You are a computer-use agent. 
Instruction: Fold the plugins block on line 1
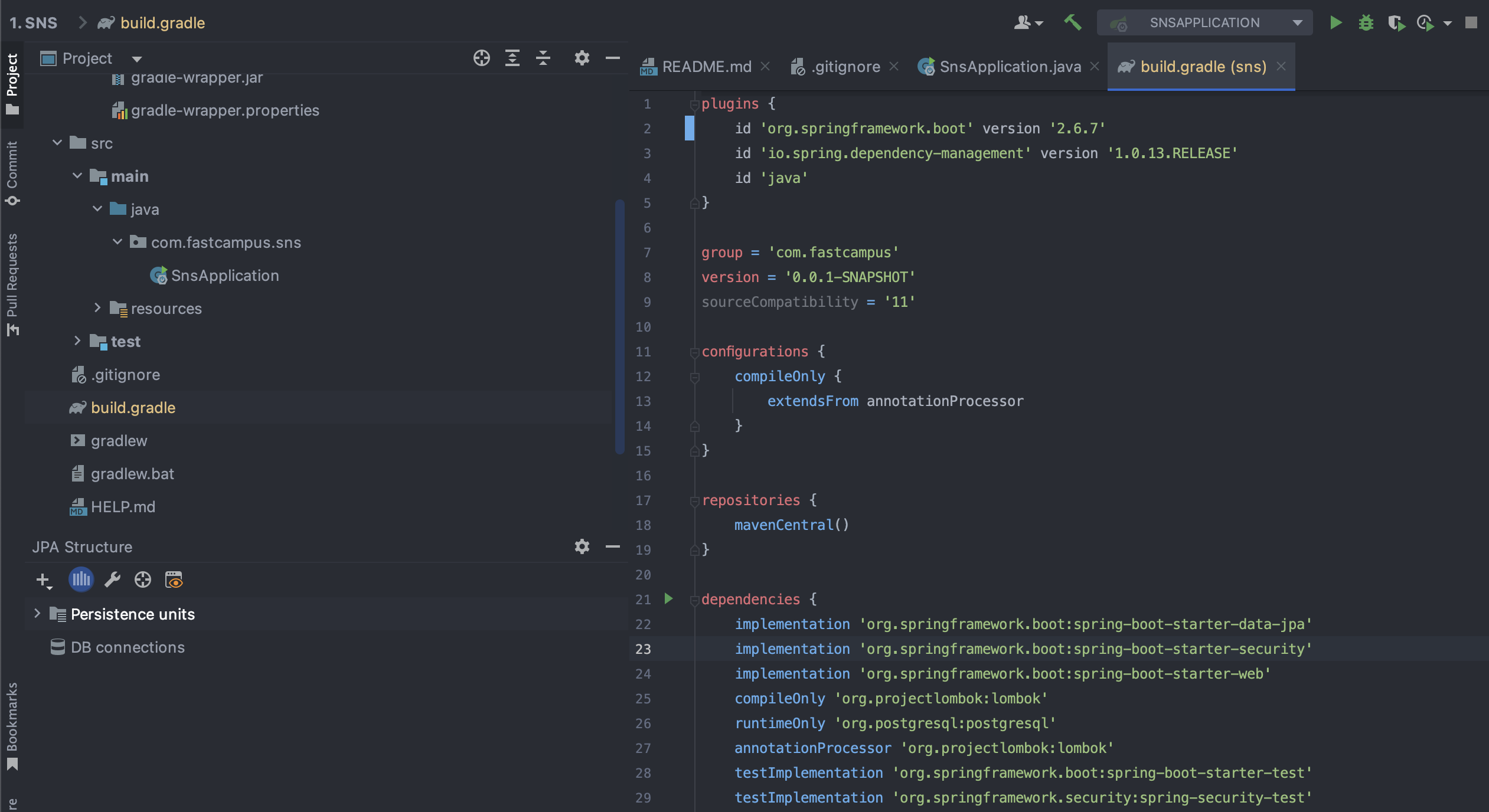click(694, 104)
